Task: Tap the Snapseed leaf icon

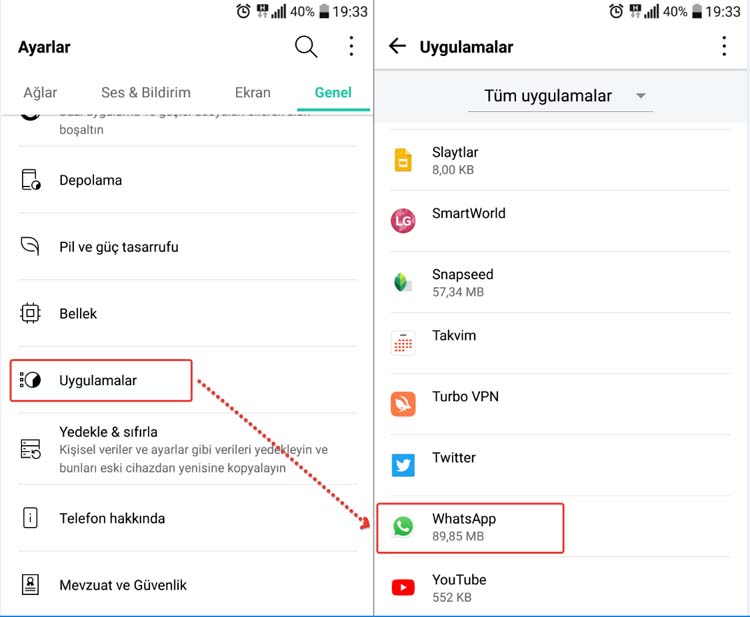Action: (403, 282)
